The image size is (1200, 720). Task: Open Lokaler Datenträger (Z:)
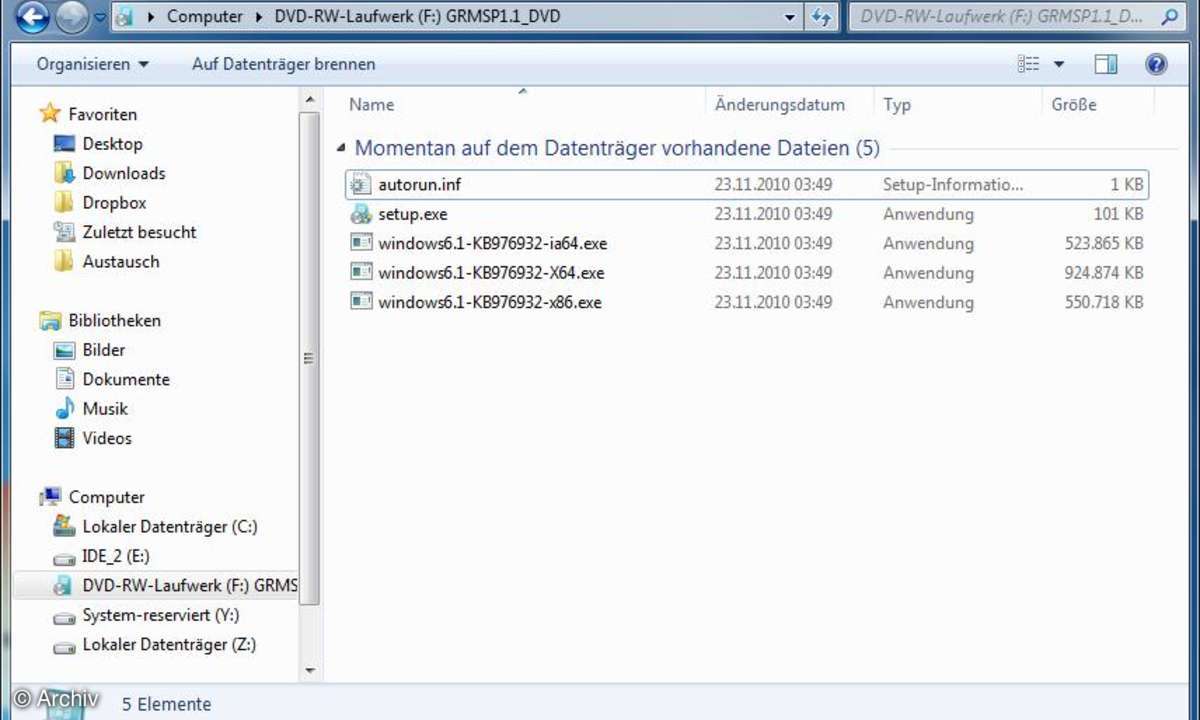tap(169, 645)
